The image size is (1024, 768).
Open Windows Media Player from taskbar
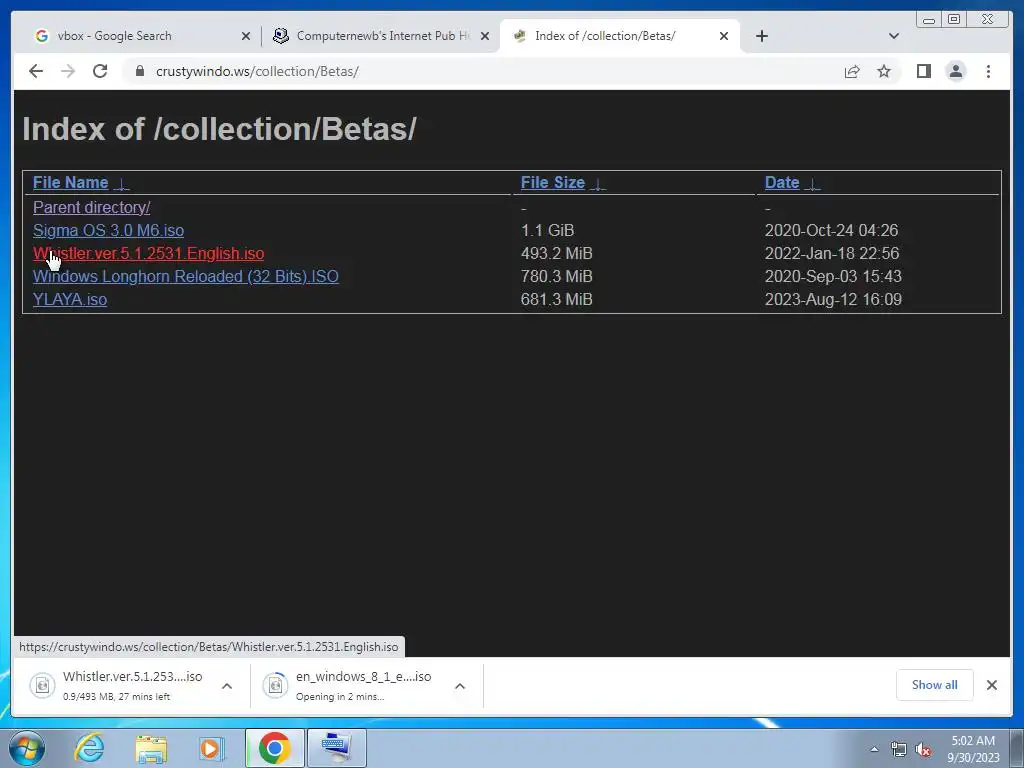tap(212, 748)
